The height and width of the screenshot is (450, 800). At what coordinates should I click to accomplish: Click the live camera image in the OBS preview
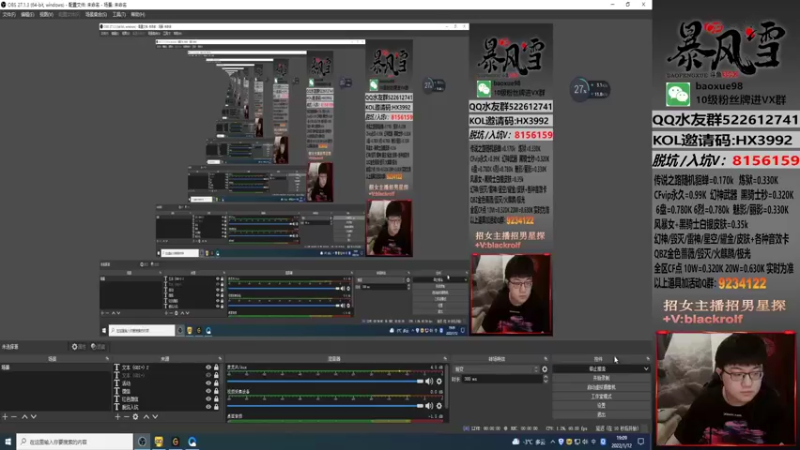[x=511, y=294]
